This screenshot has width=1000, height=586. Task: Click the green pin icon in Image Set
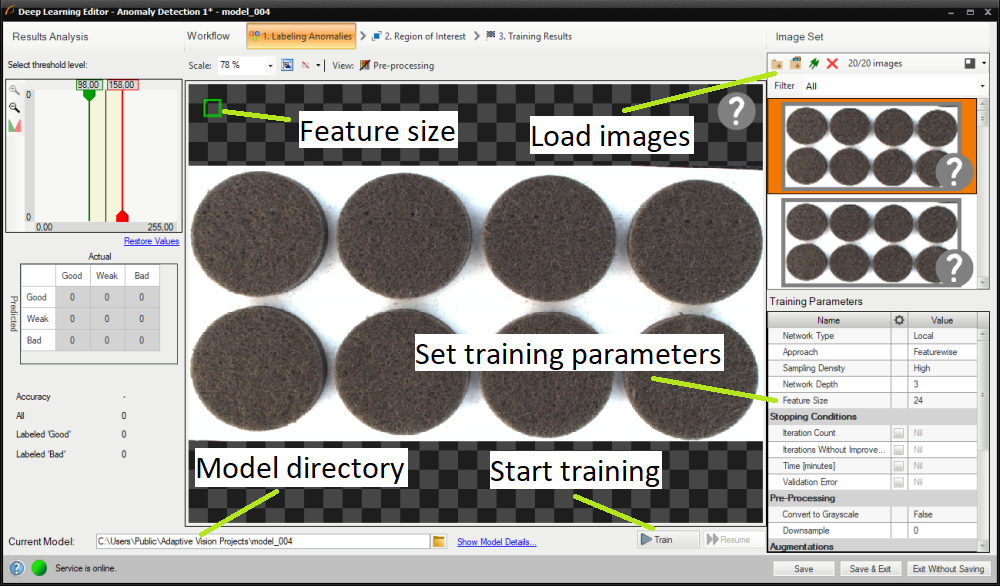[814, 64]
